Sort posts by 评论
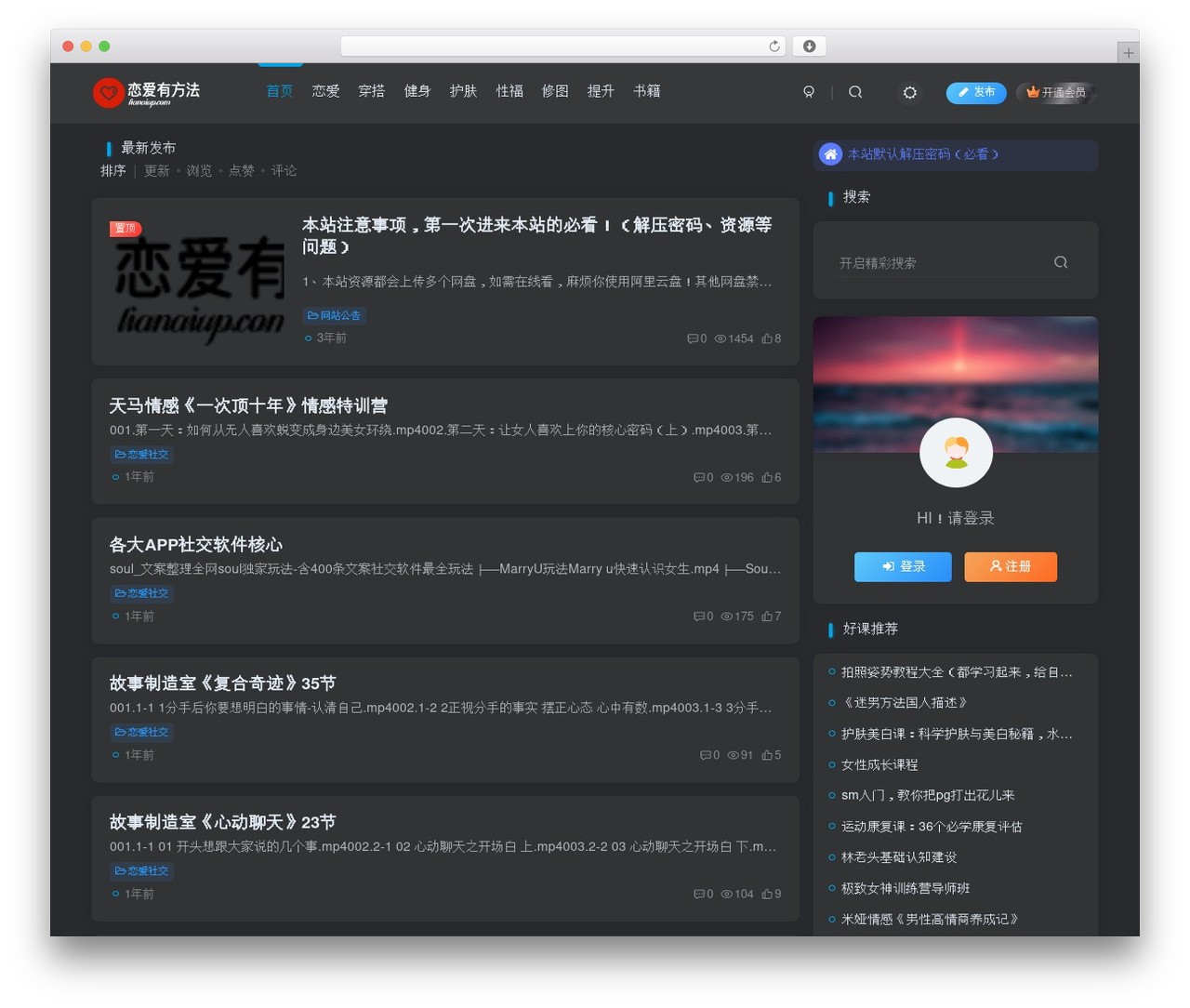Image resolution: width=1190 pixels, height=1008 pixels. pos(284,171)
